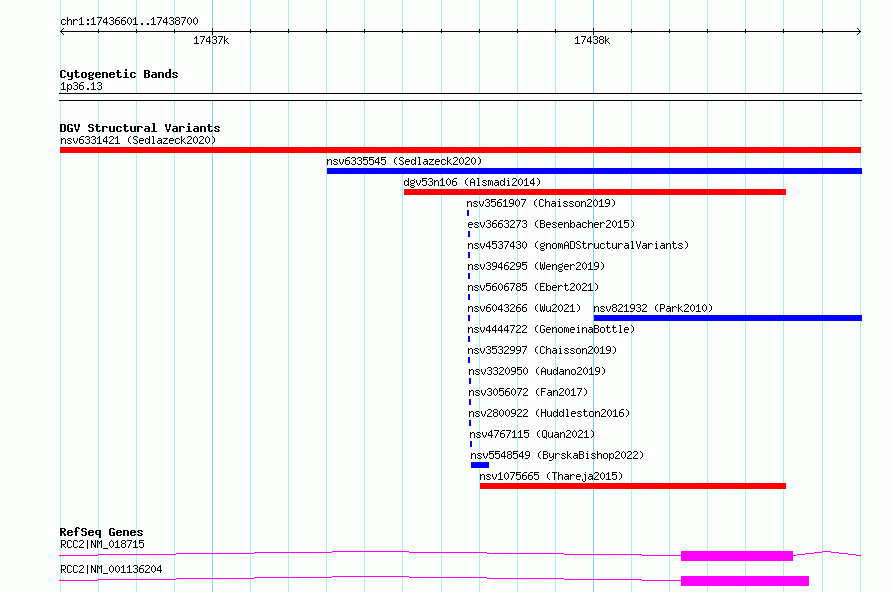Viewport: 890px width, 592px height.
Task: Open variant nsv3561907 (Chaisson2019) label
Action: [x=541, y=203]
